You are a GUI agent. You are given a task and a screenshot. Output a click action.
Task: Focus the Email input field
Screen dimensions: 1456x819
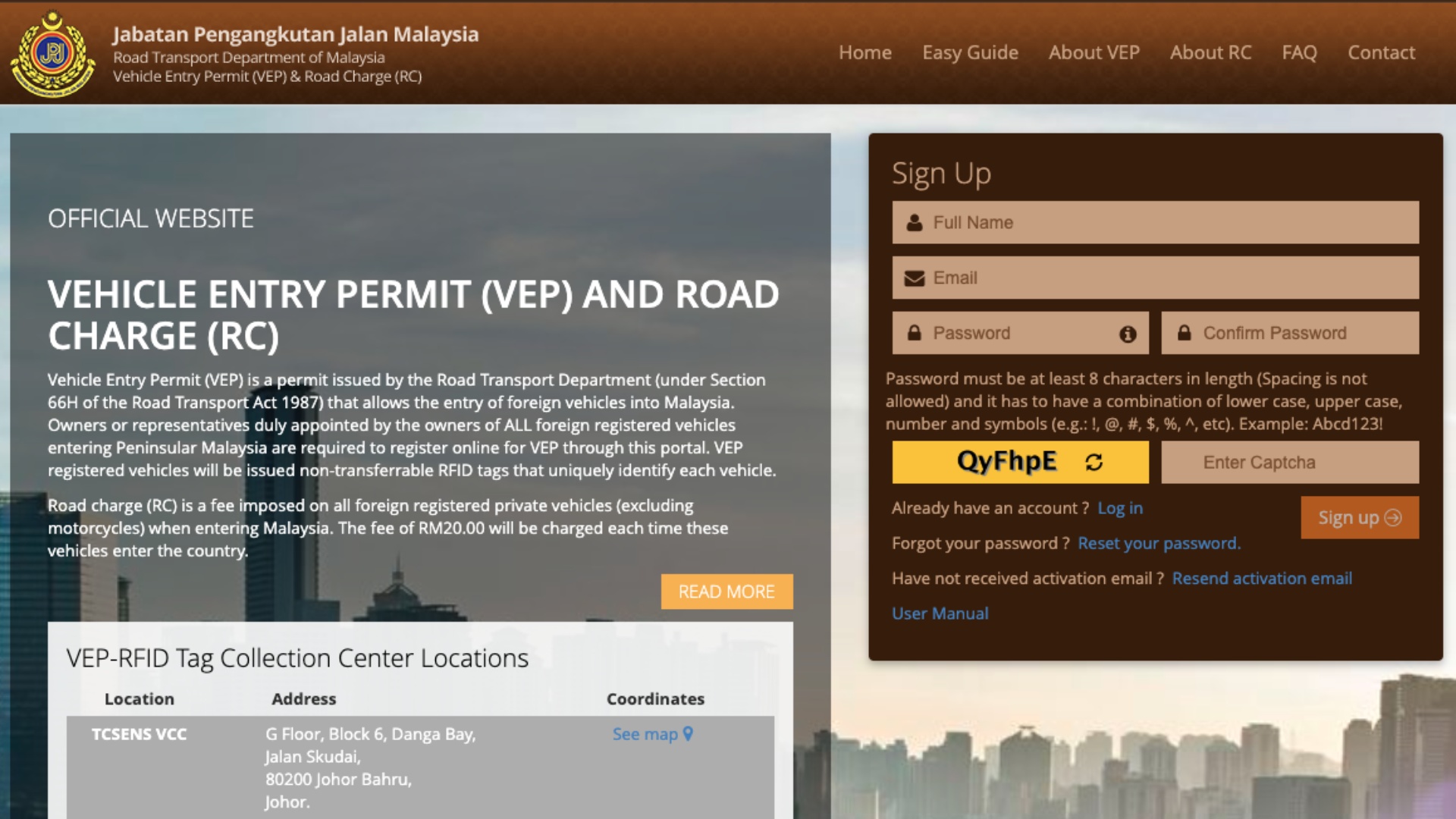coord(1155,278)
